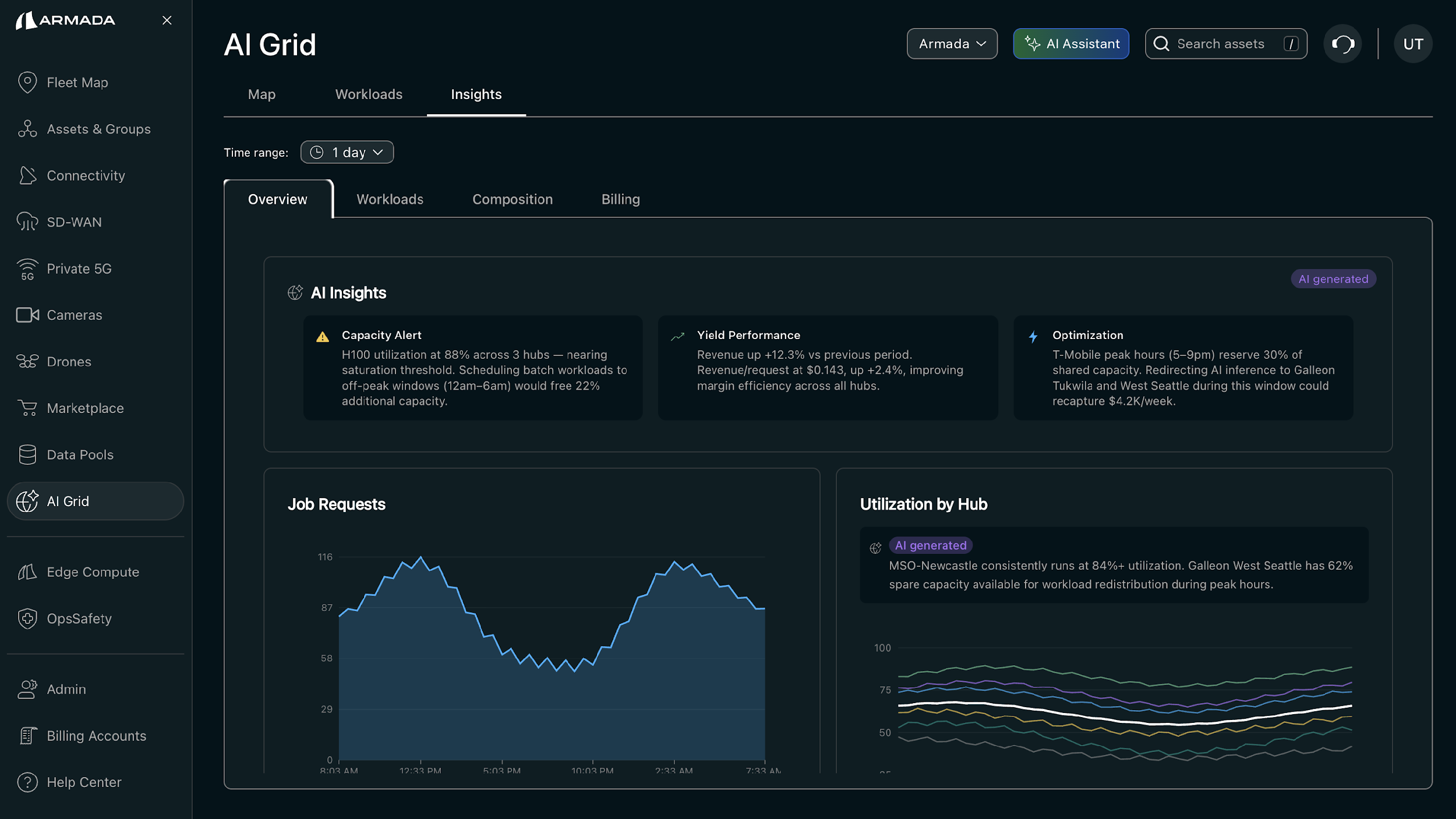Select the Data Pools icon
The image size is (1456, 819).
pos(80,454)
